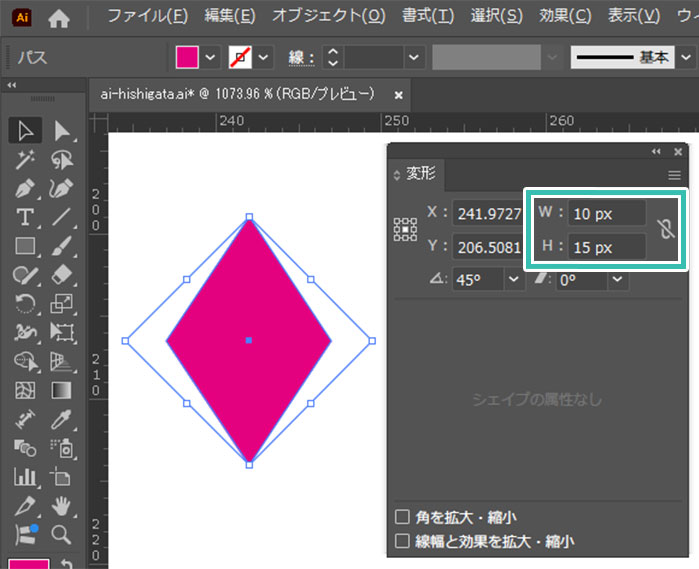The image size is (699, 569).
Task: Open the オブジェクト(O) menu
Action: pos(328,17)
